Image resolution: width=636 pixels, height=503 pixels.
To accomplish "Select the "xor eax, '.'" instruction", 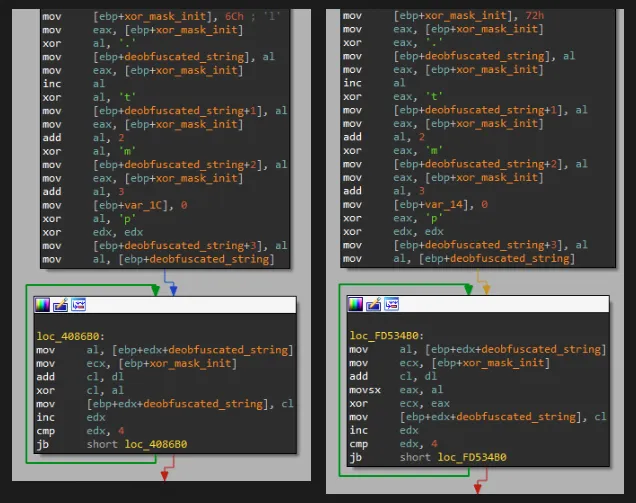I will [393, 42].
